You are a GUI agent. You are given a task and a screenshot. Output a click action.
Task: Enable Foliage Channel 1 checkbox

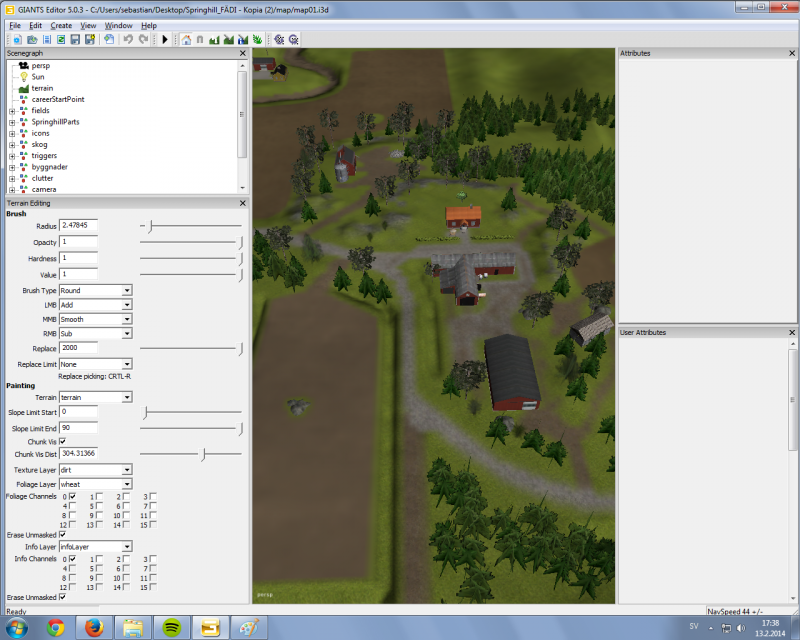(x=99, y=496)
